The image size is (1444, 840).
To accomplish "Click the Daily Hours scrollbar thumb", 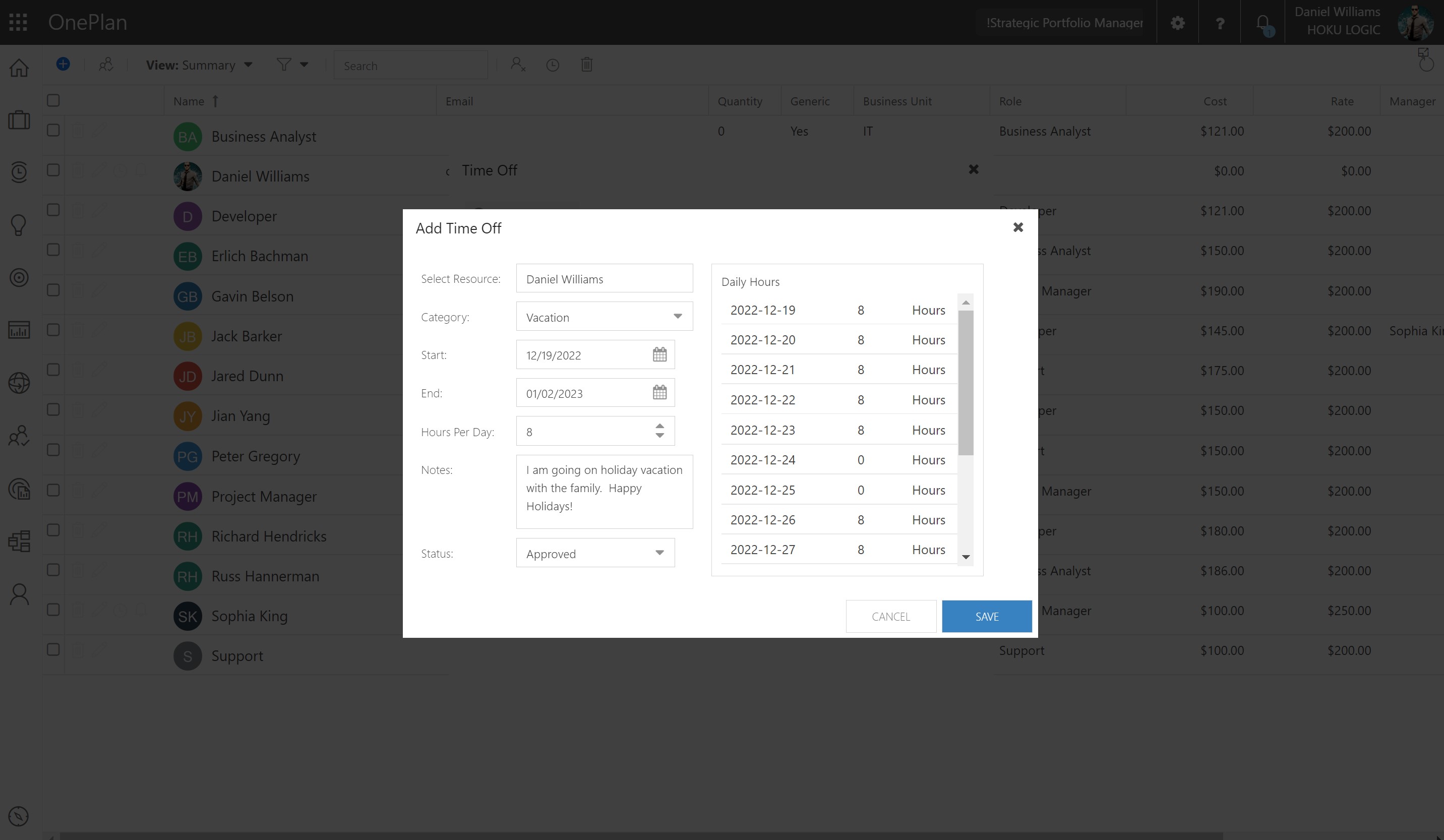I will (966, 383).
